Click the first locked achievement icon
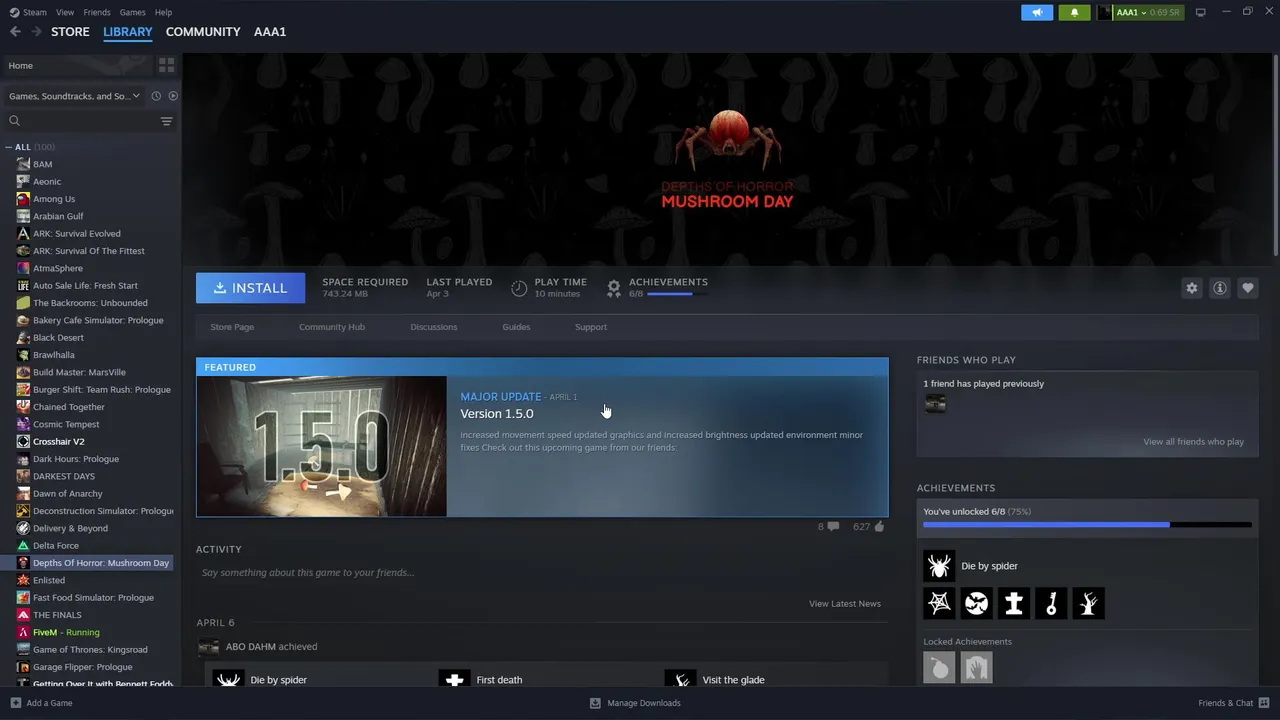1280x720 pixels. click(939, 668)
